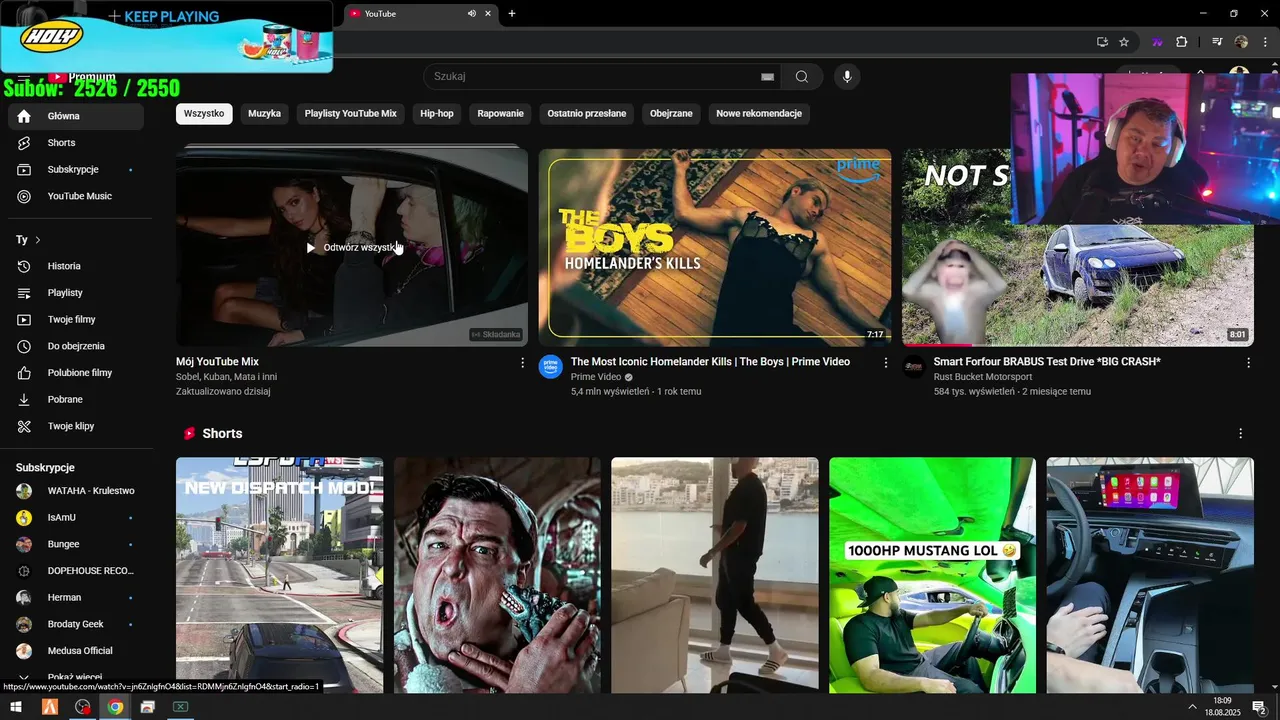Image resolution: width=1280 pixels, height=720 pixels.
Task: Open the 1000HP MUSTANG LOL short
Action: click(932, 575)
